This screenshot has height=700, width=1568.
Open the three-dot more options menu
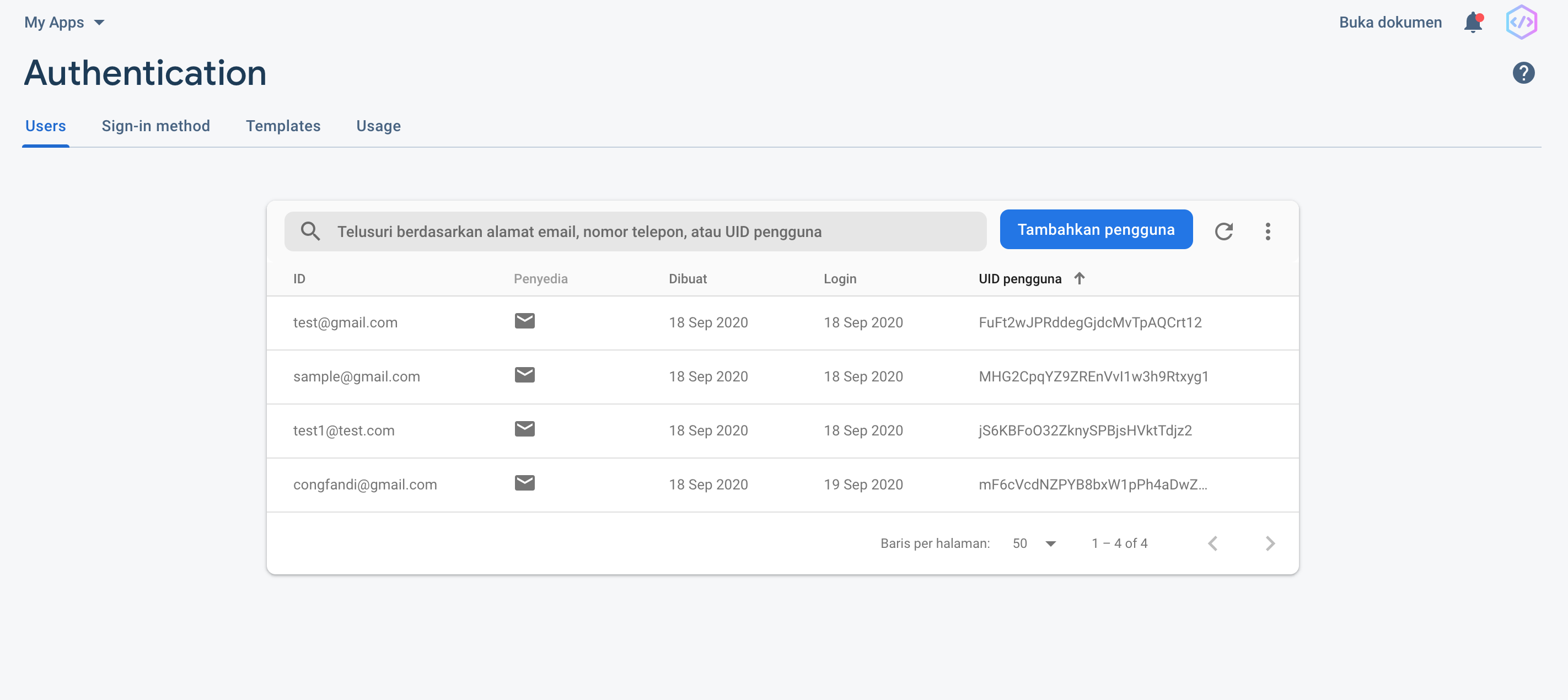[1268, 231]
